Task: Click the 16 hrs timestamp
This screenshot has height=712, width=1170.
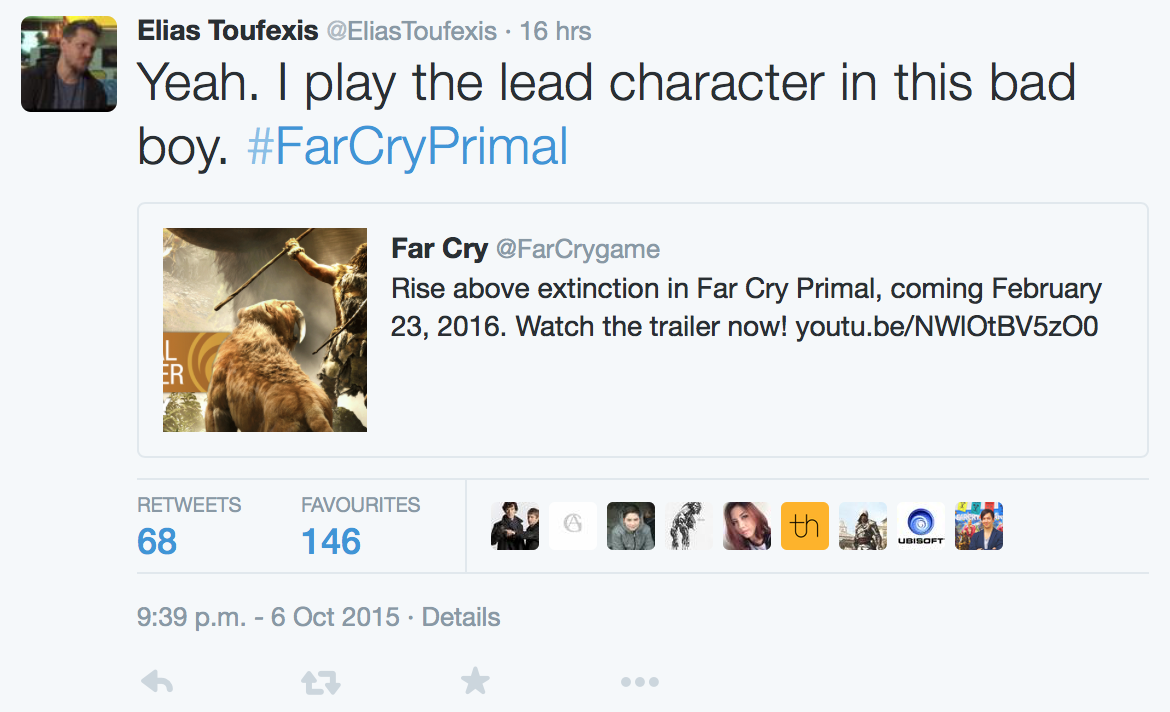Action: coord(556,31)
